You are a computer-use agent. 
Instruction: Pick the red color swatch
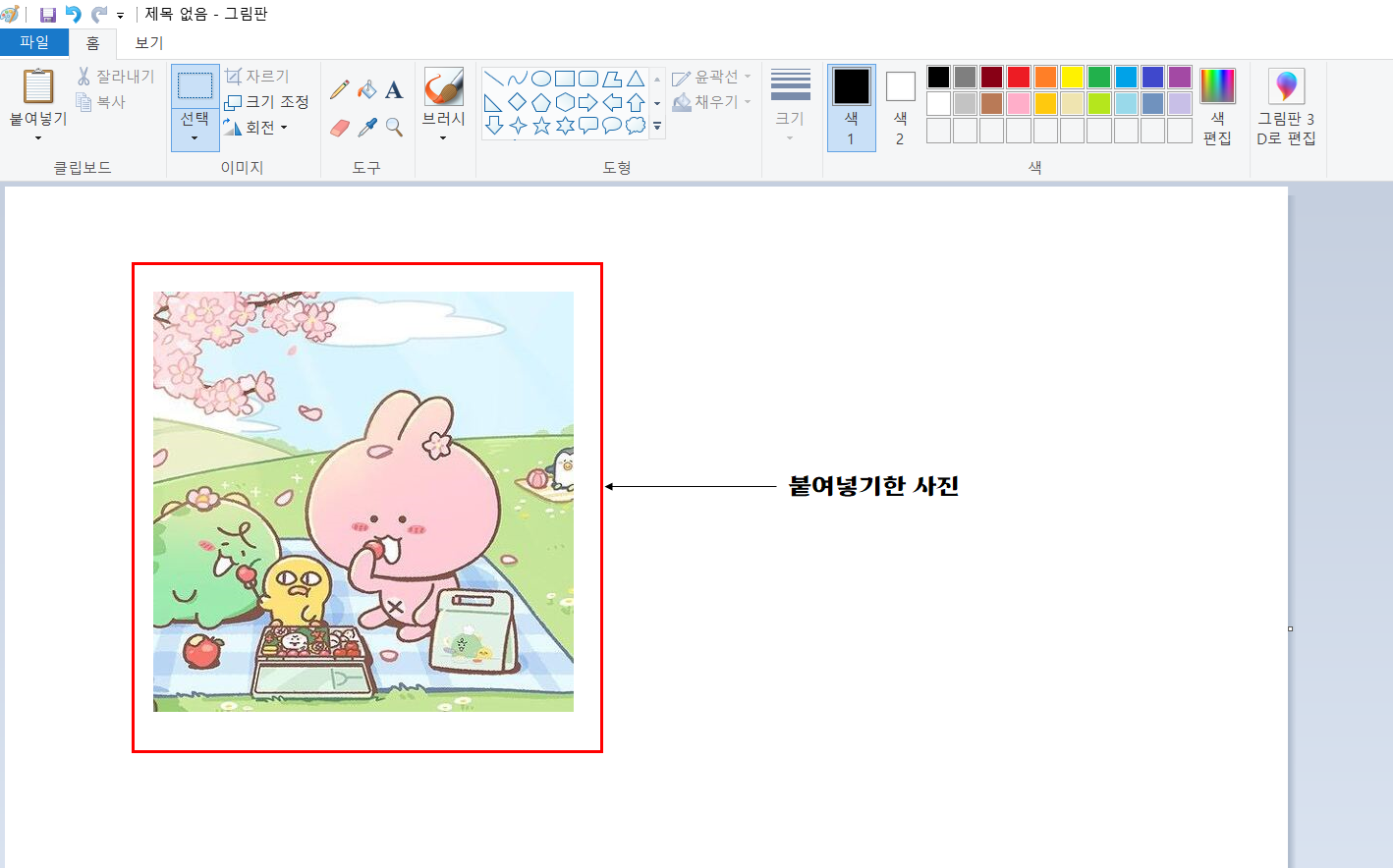[x=1019, y=78]
